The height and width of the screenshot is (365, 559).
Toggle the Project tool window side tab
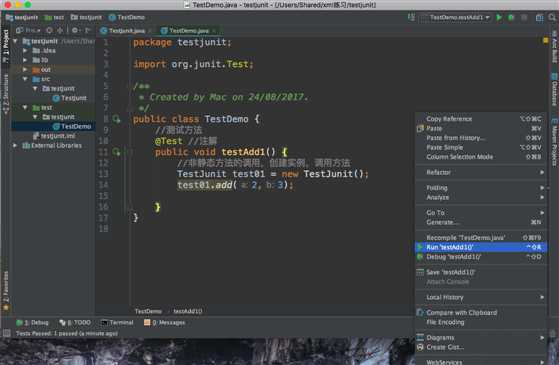pos(5,46)
